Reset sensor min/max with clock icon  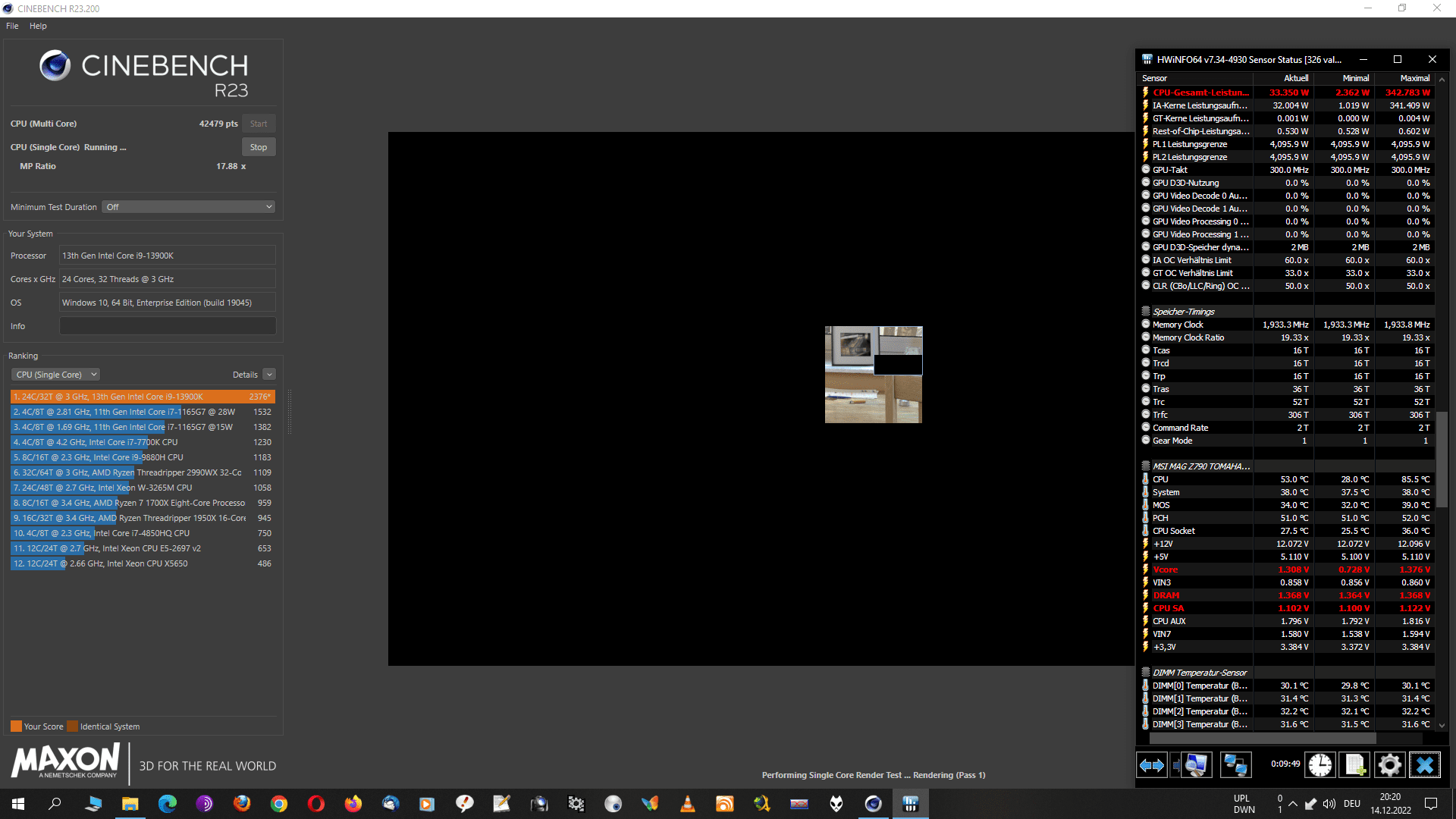(1319, 765)
